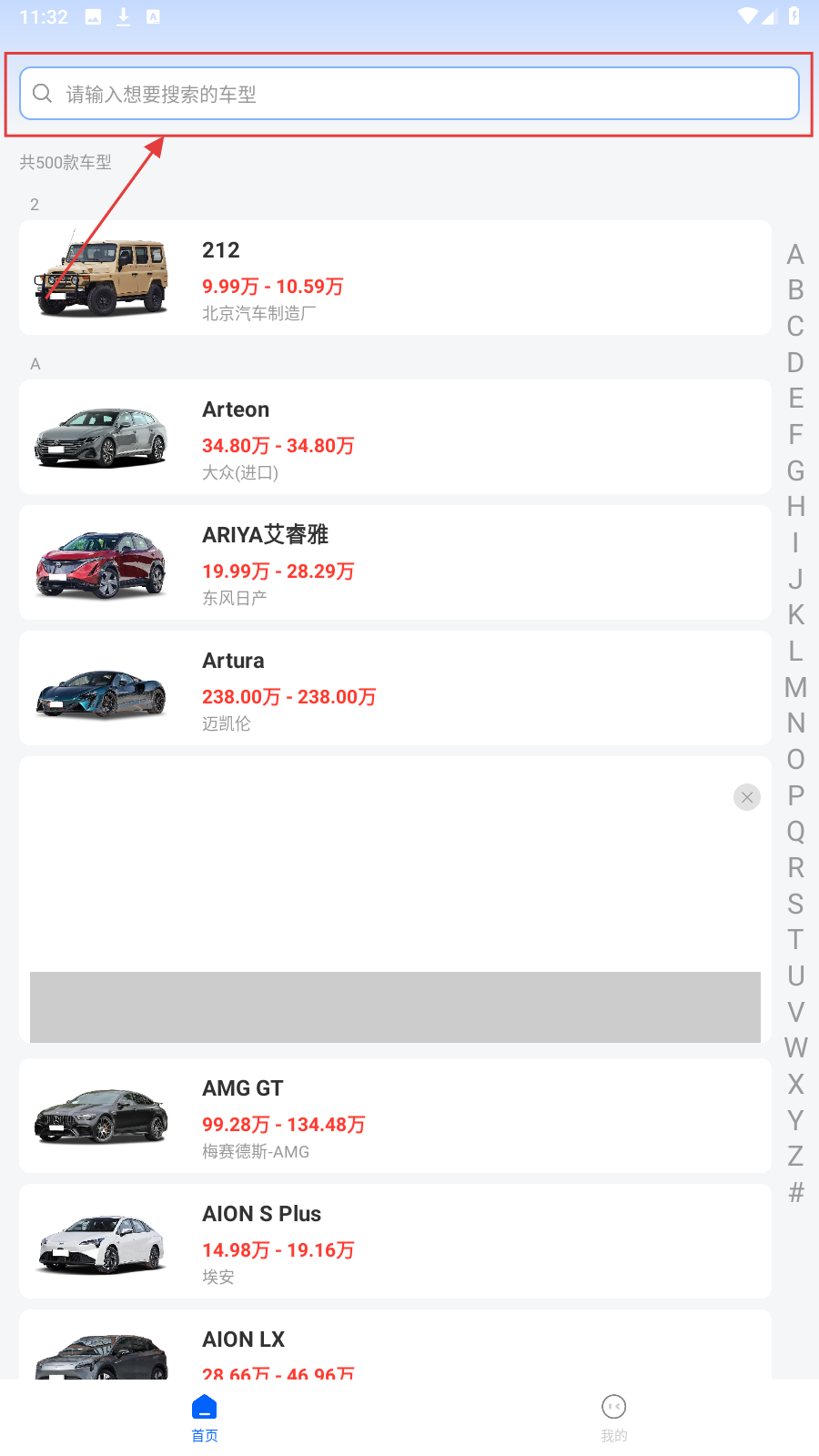
Task: Open the 212 jeep thumbnail
Action: 102,278
